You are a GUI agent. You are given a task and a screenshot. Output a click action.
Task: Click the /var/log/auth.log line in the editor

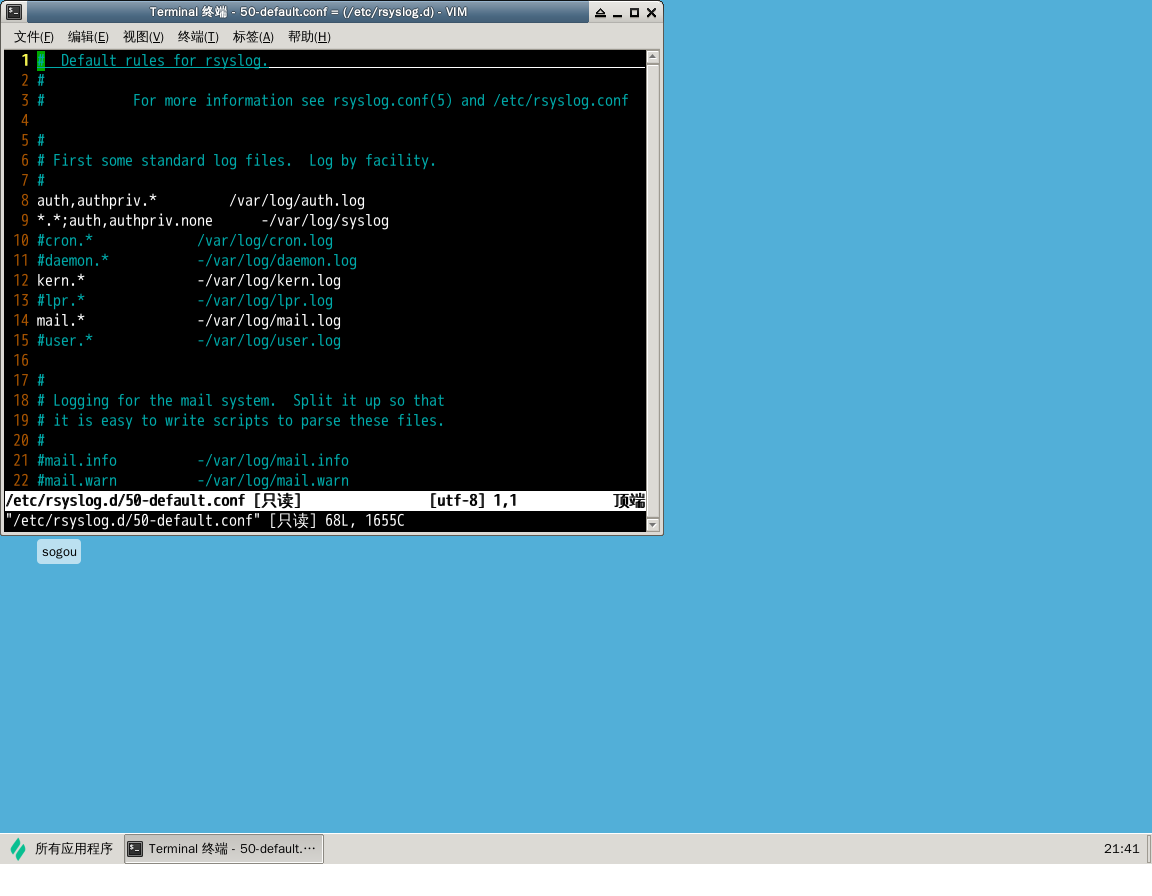point(297,201)
